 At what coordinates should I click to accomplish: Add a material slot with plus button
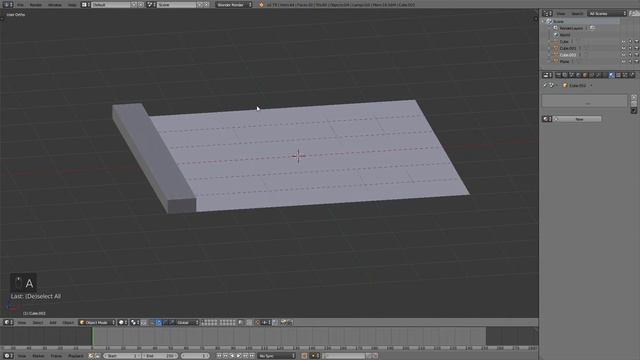coord(634,98)
